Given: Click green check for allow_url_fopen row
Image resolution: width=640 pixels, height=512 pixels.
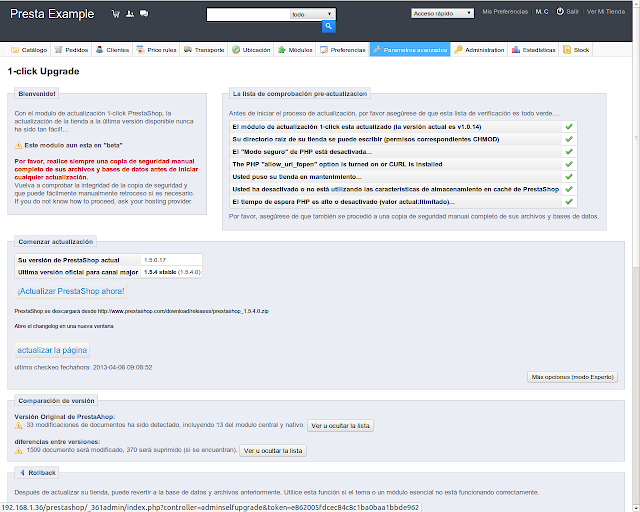Looking at the screenshot, I should (x=569, y=164).
